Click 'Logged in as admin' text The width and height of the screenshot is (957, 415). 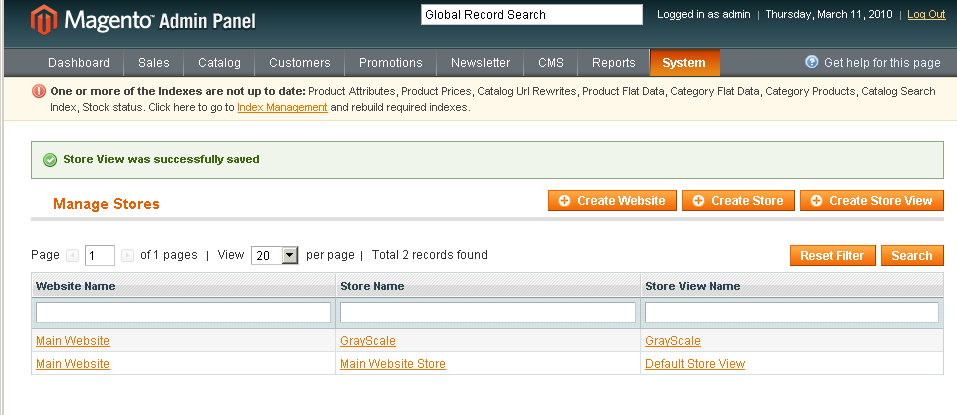pos(703,15)
